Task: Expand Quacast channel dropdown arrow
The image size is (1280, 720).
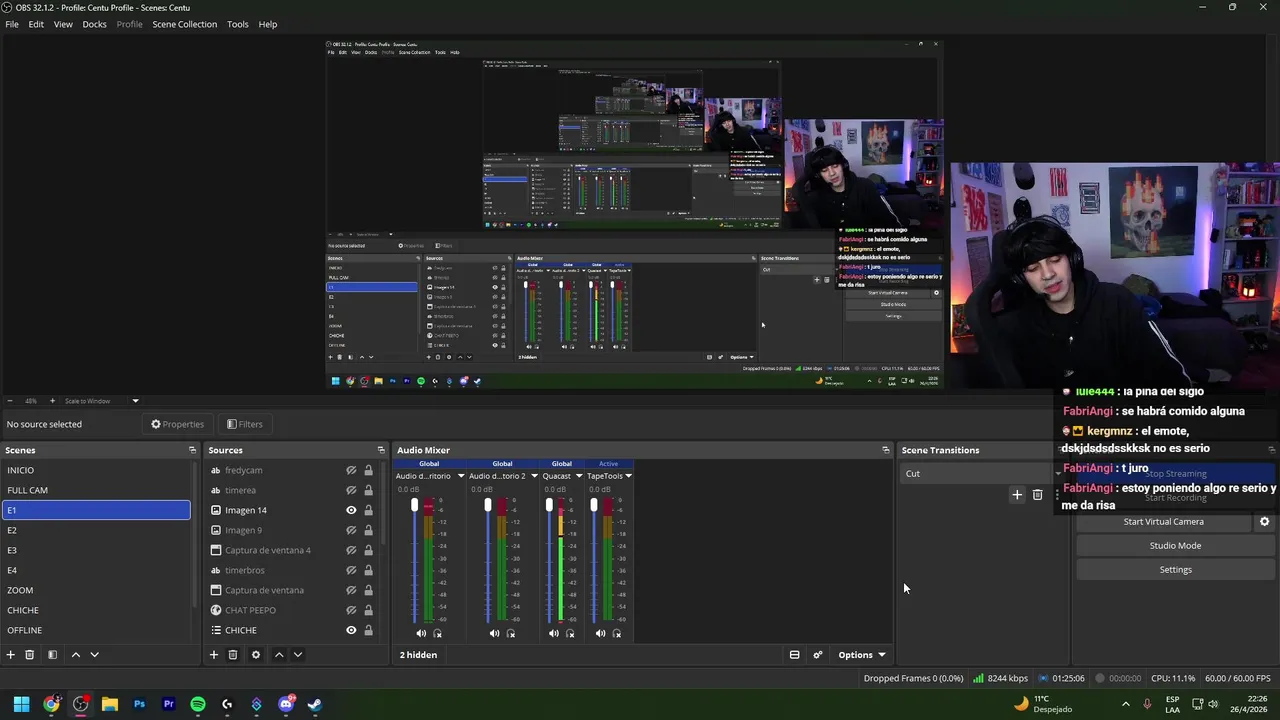Action: pos(578,476)
